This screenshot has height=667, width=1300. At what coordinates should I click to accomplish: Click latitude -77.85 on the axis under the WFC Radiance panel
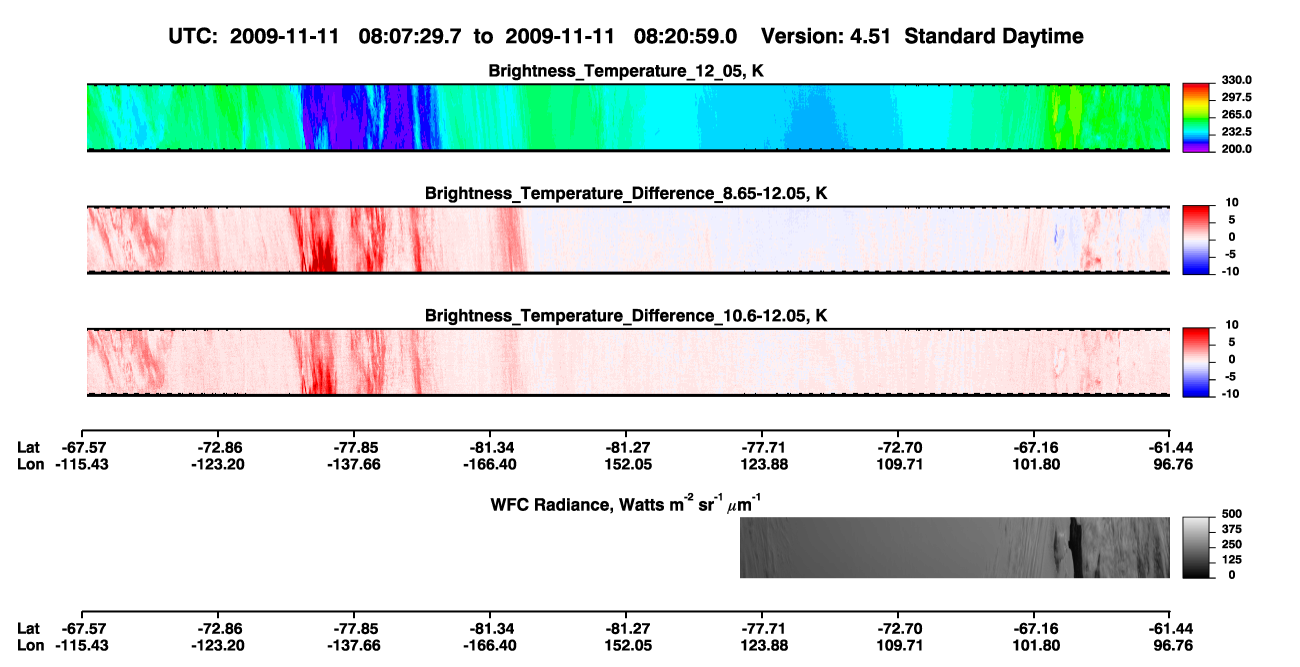coord(353,628)
